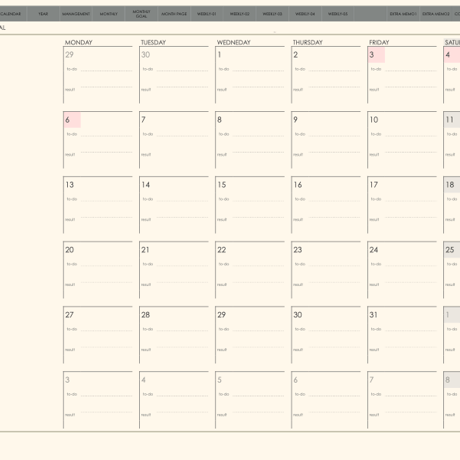The width and height of the screenshot is (460, 460).
Task: Click to-do line for Friday 10
Action: pos(410,135)
